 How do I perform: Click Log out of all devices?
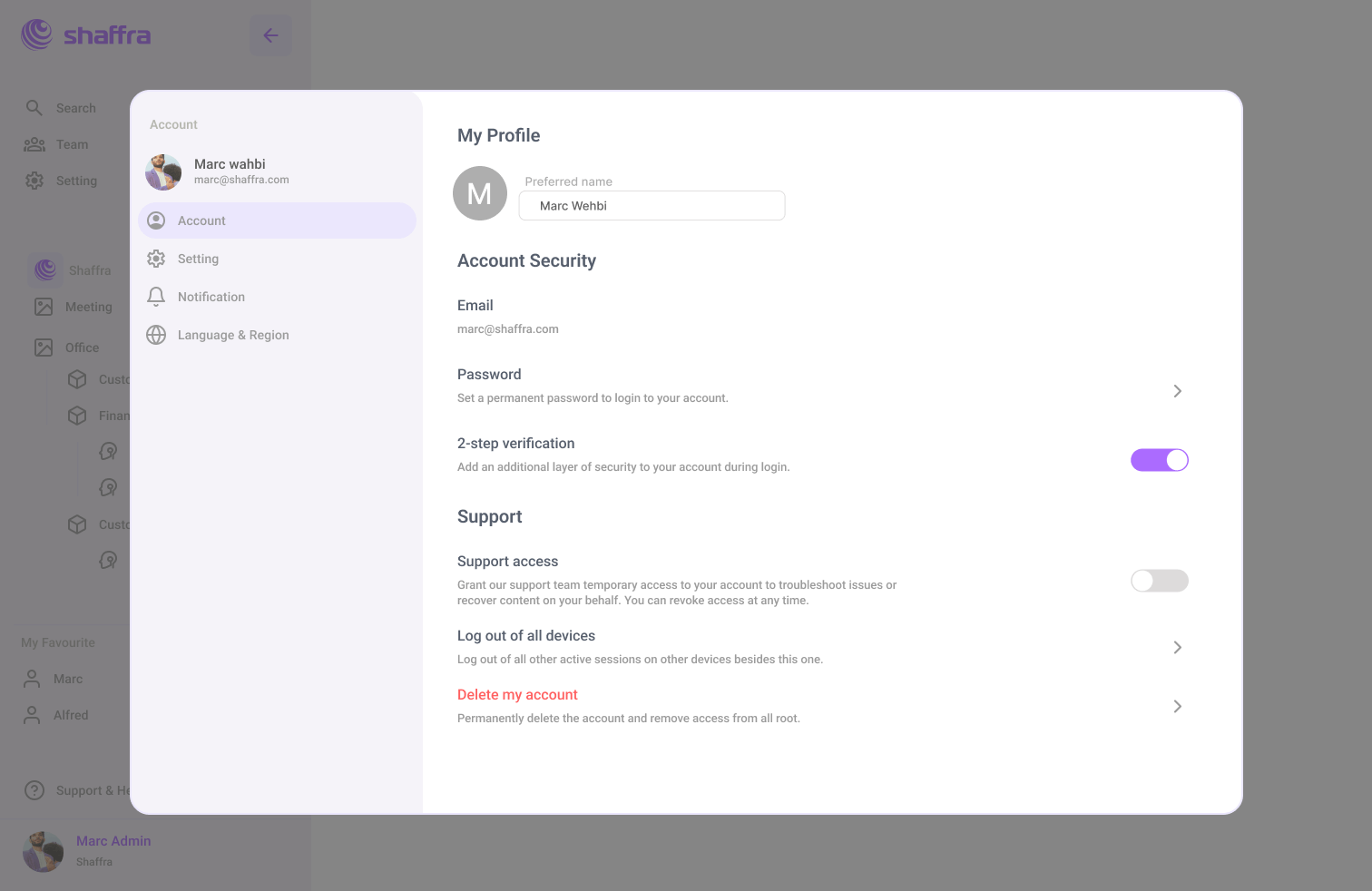[526, 636]
